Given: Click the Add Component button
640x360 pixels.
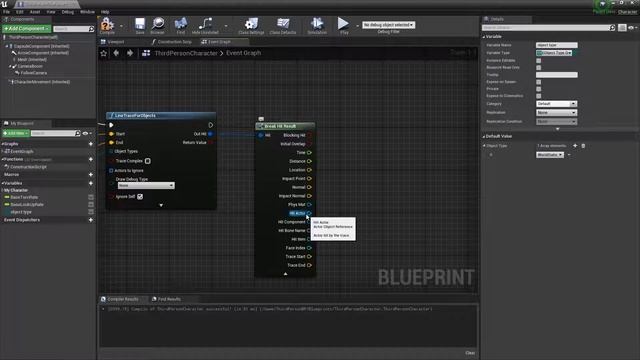Looking at the screenshot, I should click(x=27, y=29).
